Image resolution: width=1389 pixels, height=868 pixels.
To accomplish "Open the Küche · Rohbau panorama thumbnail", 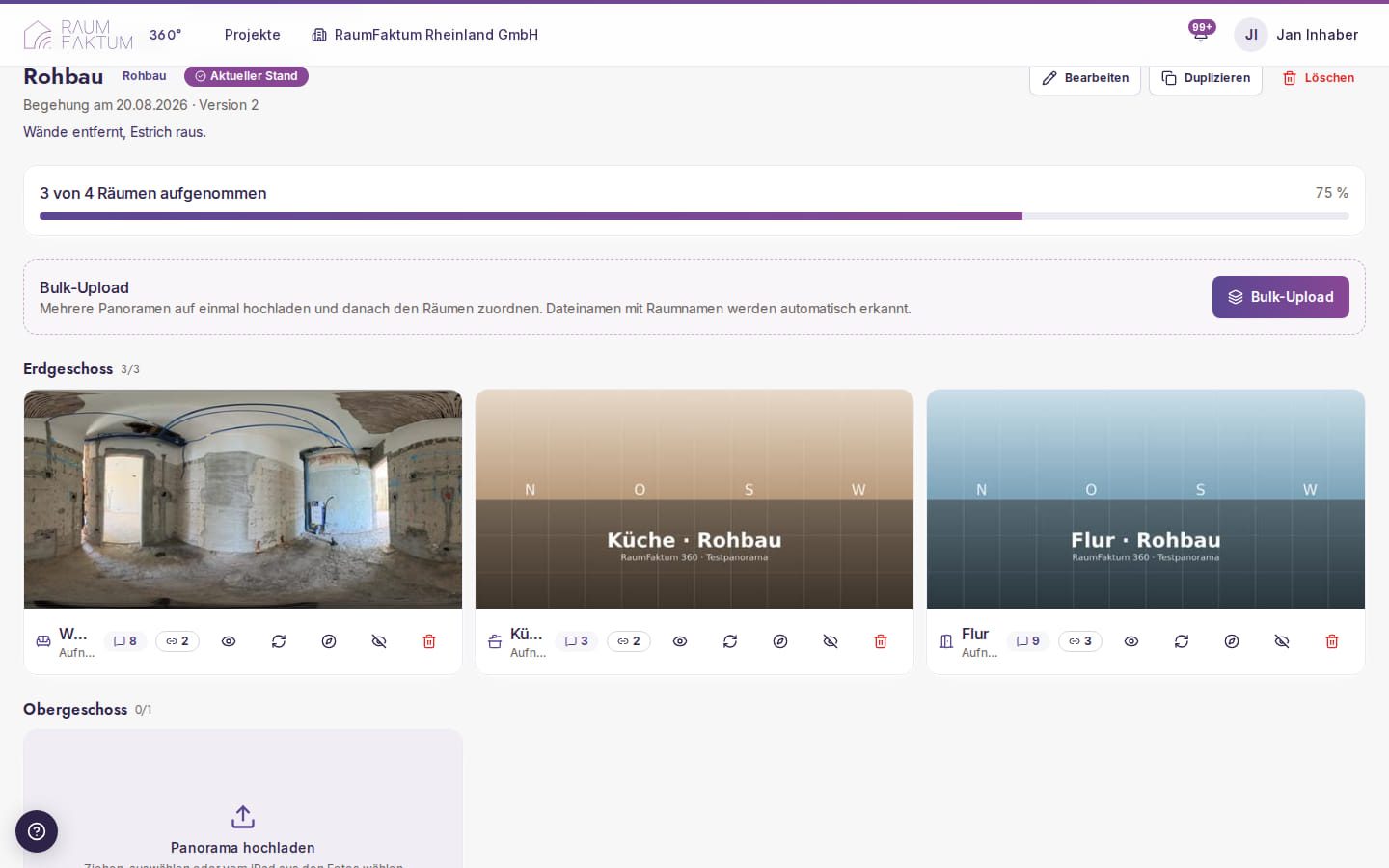I will [x=694, y=499].
